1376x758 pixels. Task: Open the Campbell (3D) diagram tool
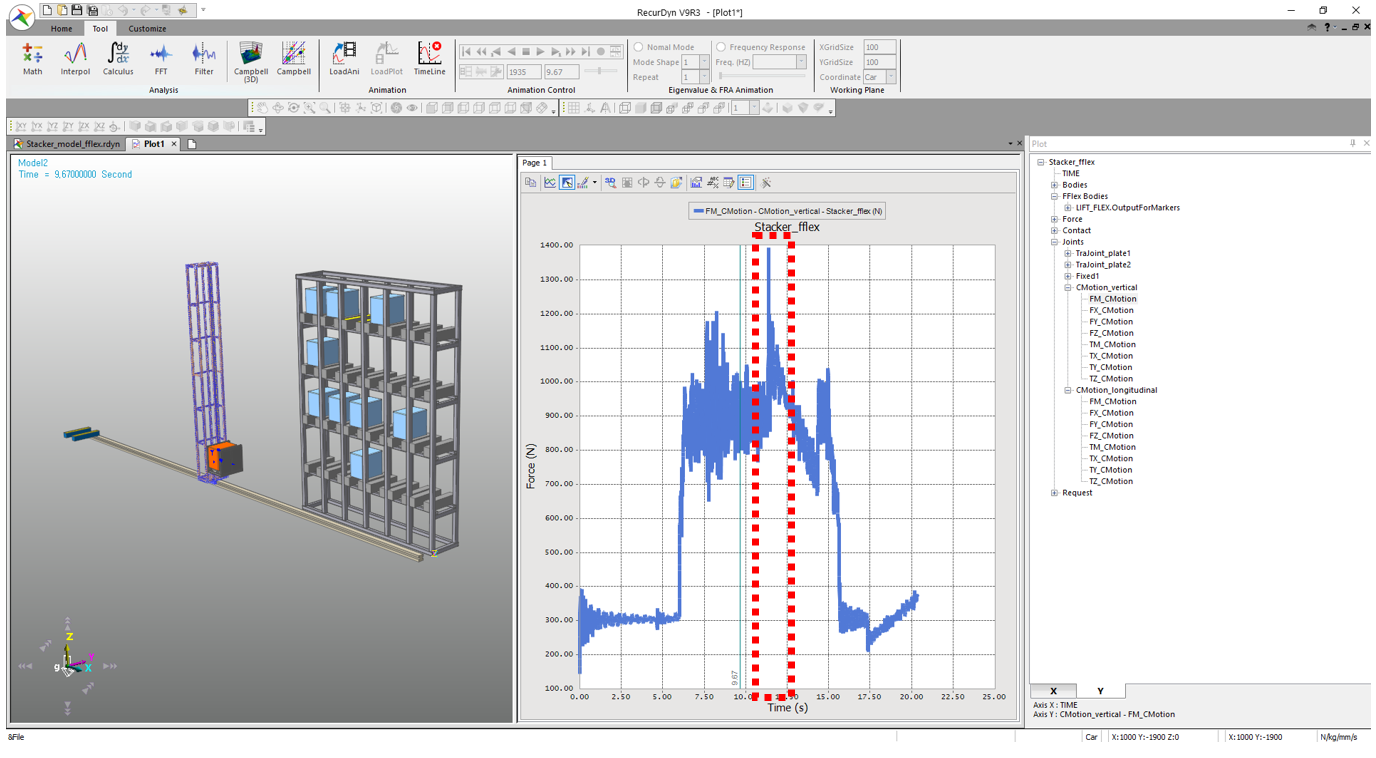click(x=251, y=61)
